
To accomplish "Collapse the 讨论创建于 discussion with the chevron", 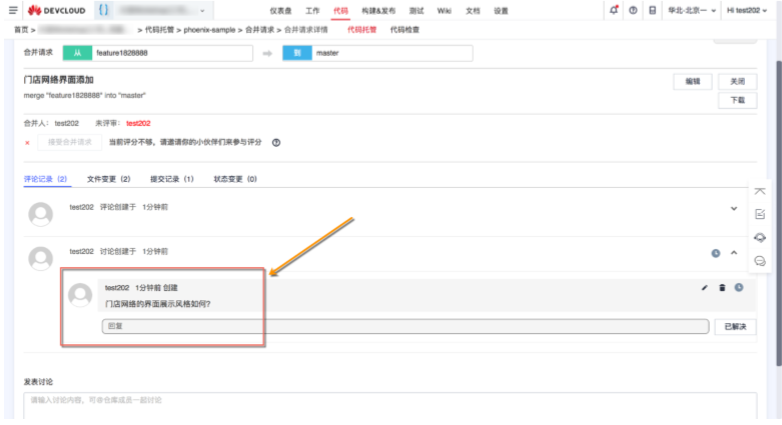I will coord(734,253).
